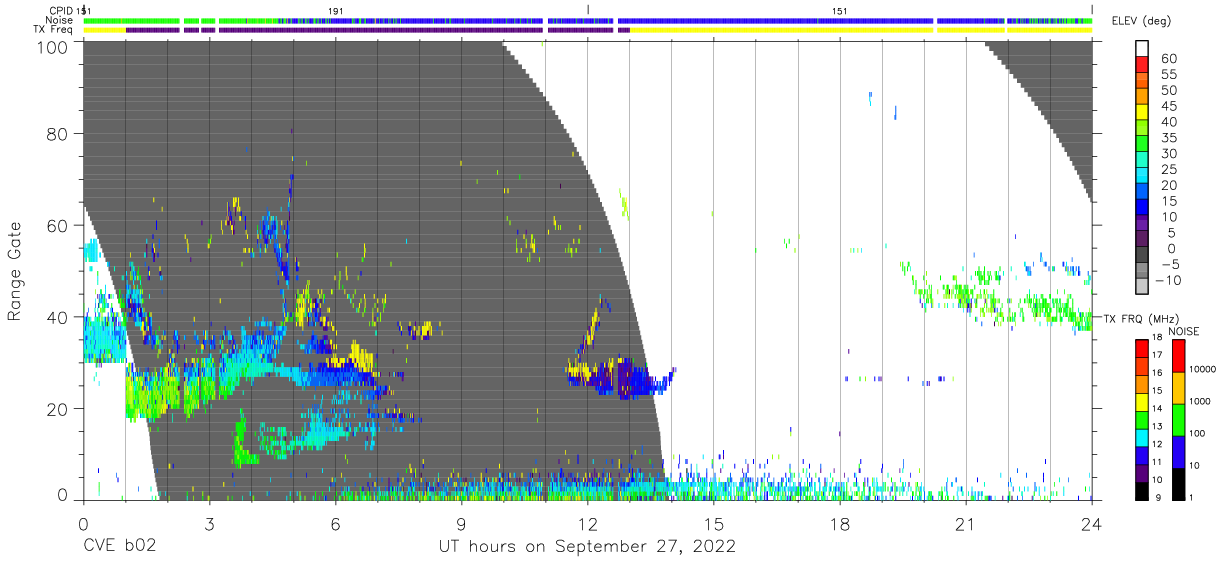
Task: Click the 60 tick on the Range Gate axis
Action: [x=58, y=225]
